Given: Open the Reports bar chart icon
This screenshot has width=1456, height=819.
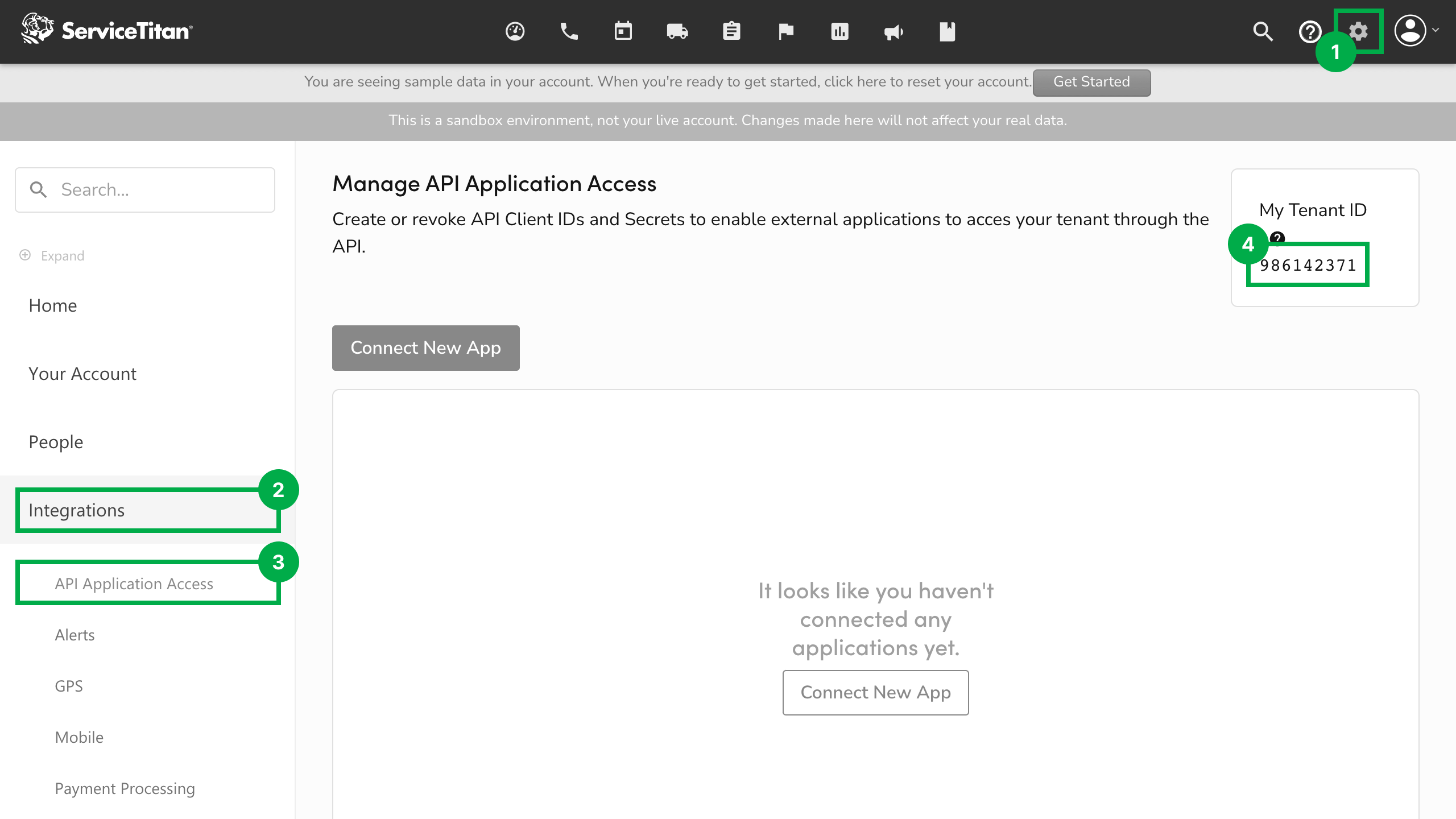Looking at the screenshot, I should pos(839,31).
